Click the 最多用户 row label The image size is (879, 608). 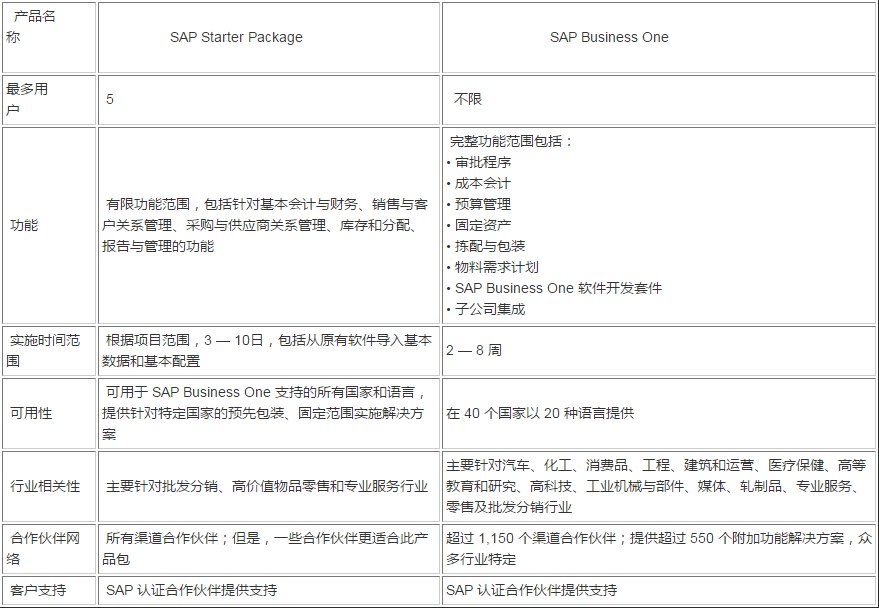[x=49, y=100]
